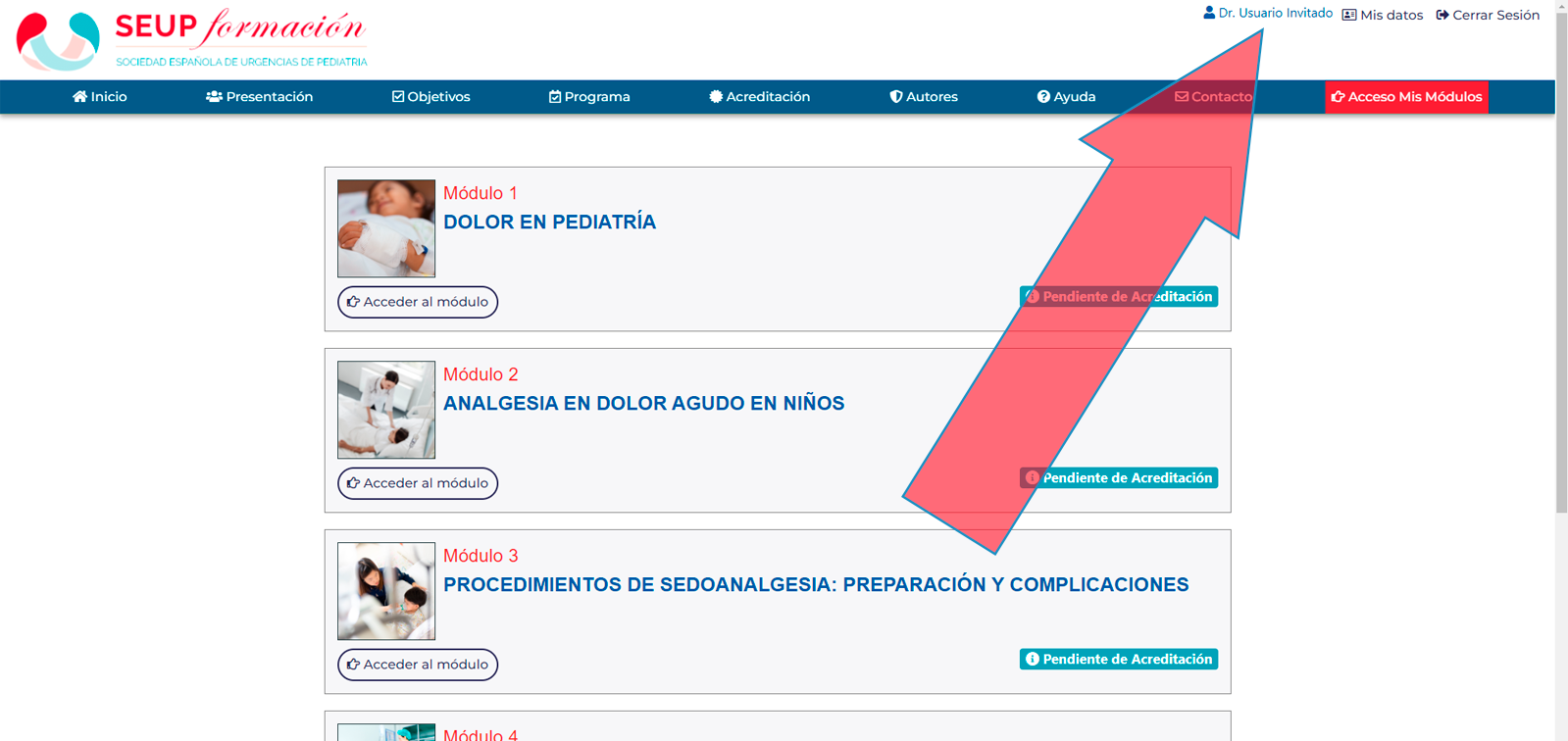Click the sign-out icon beside Cerrar Sesión

1442,15
